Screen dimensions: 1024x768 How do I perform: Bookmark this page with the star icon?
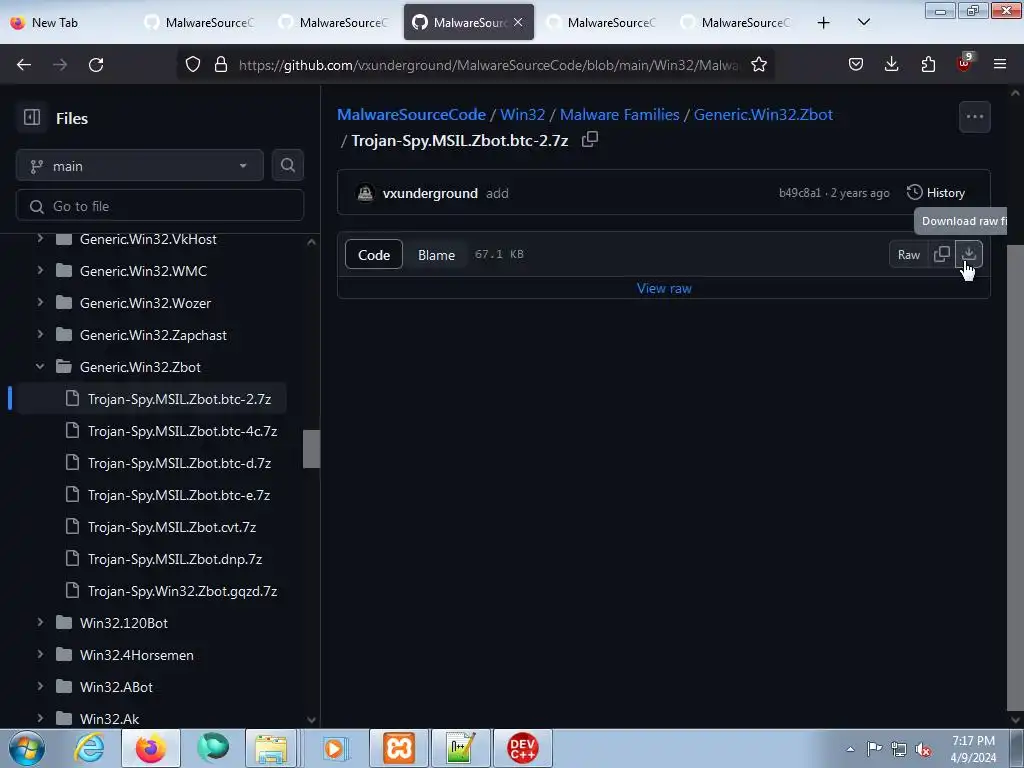click(x=758, y=65)
